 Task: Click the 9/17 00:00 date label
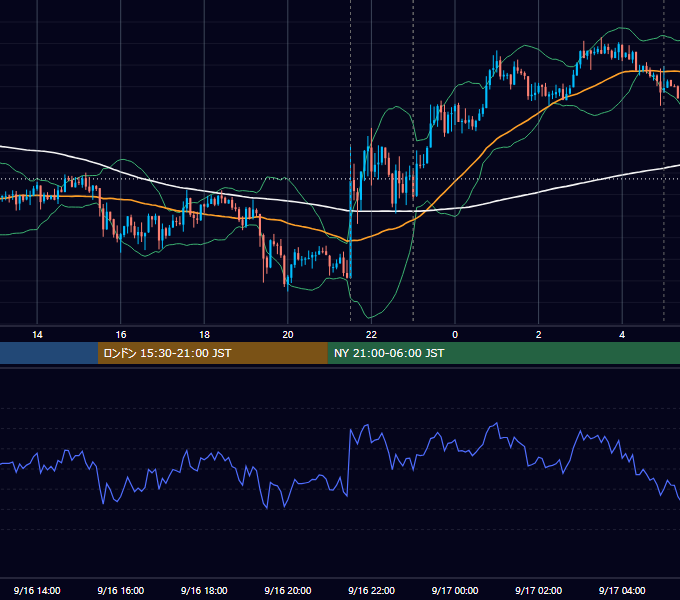[x=455, y=590]
